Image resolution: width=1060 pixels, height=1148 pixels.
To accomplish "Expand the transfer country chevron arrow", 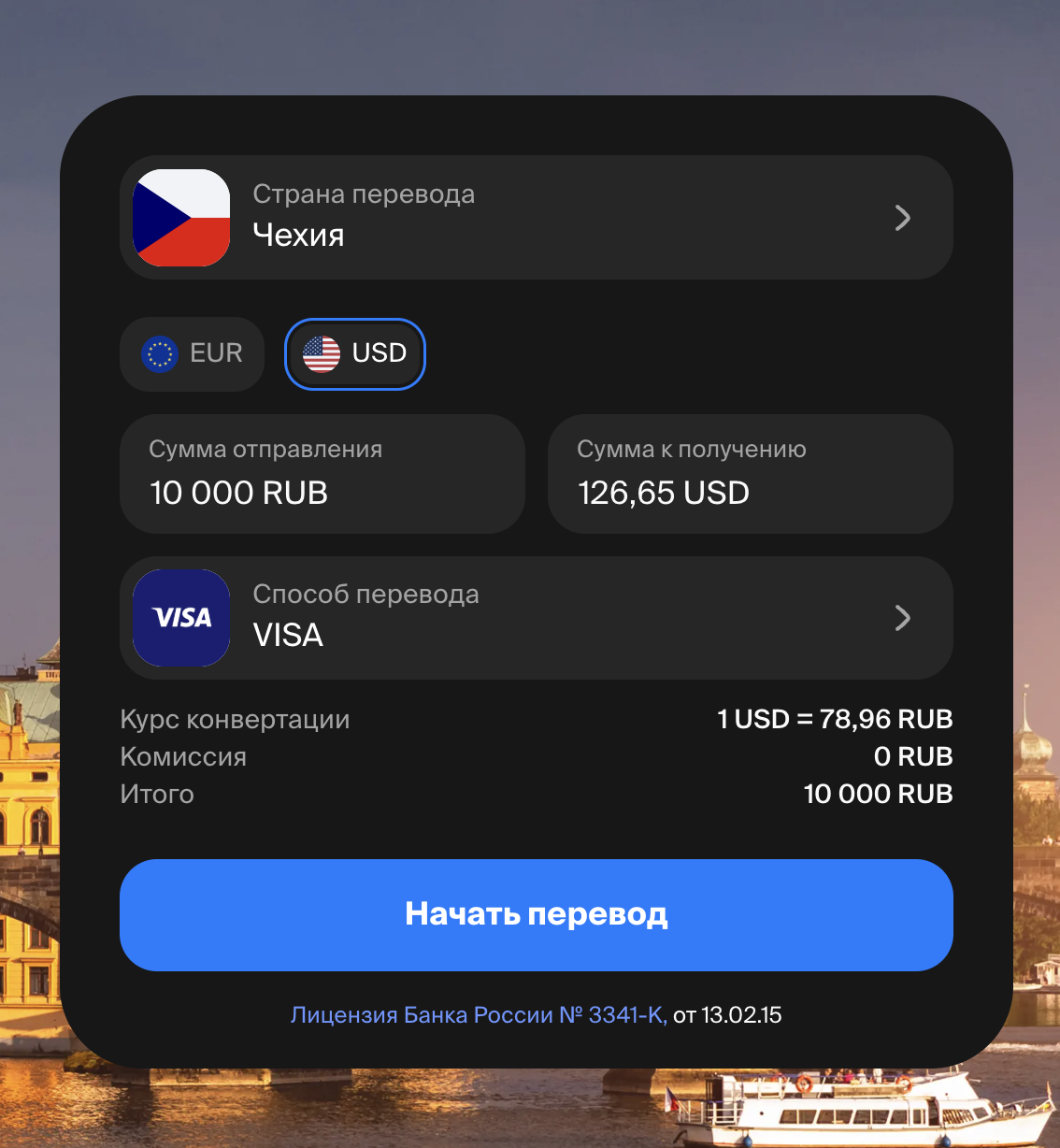I will point(902,218).
